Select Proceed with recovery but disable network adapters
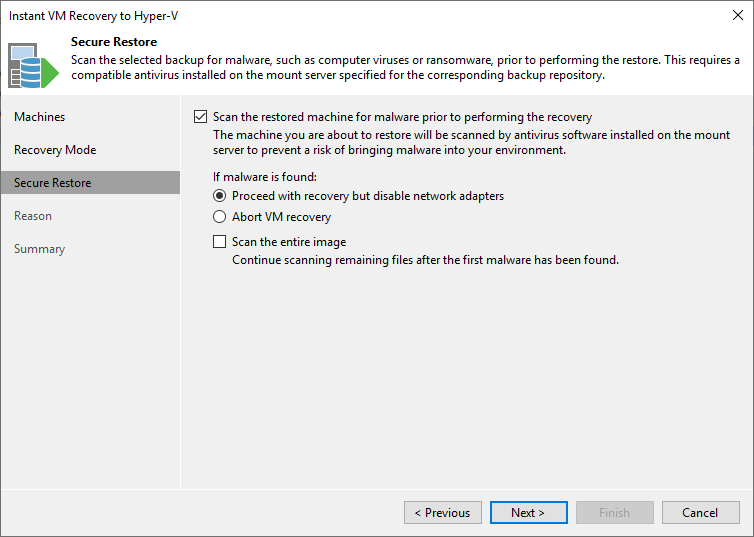754x537 pixels. [219, 196]
